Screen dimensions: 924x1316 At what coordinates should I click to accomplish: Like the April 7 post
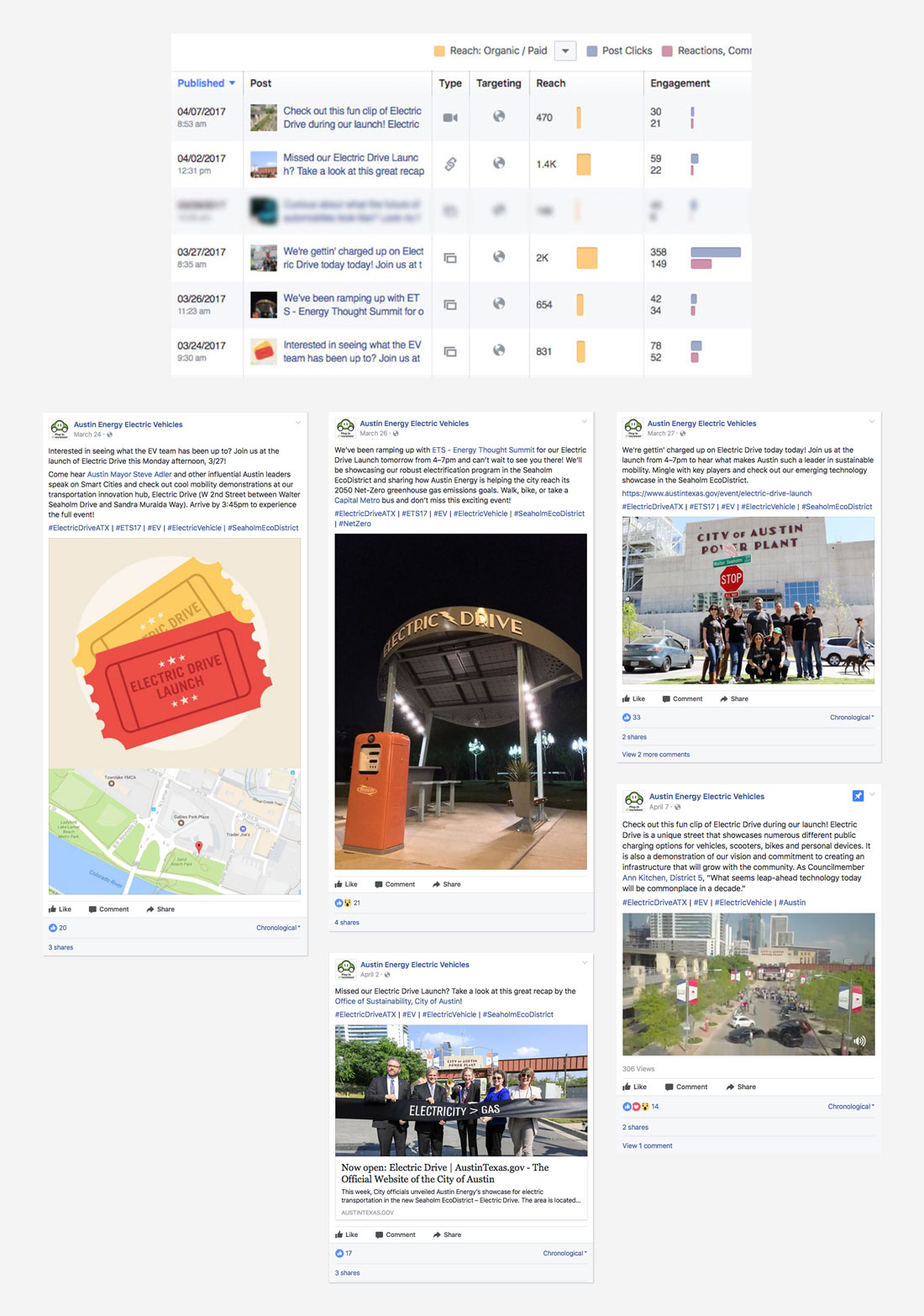(x=634, y=1087)
